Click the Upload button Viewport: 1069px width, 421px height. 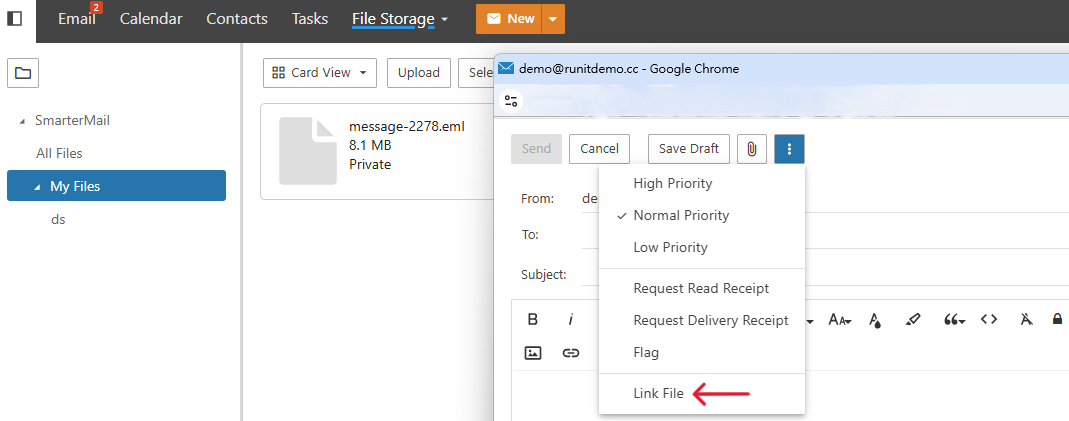coord(419,72)
